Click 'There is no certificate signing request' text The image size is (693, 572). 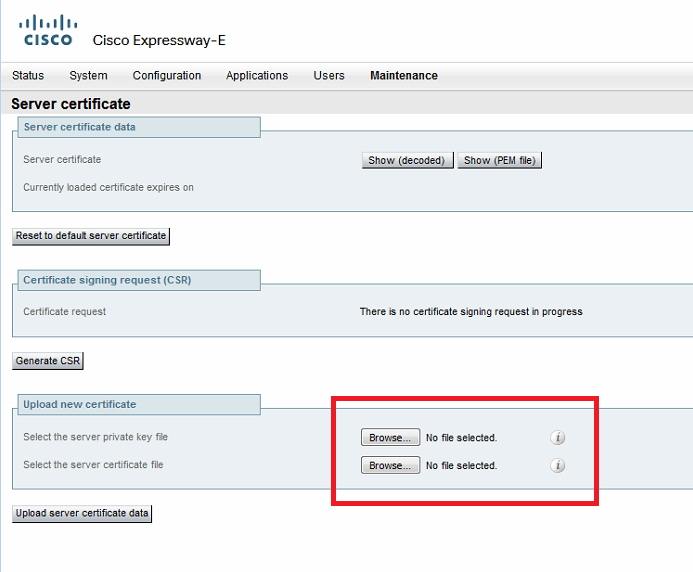point(471,312)
